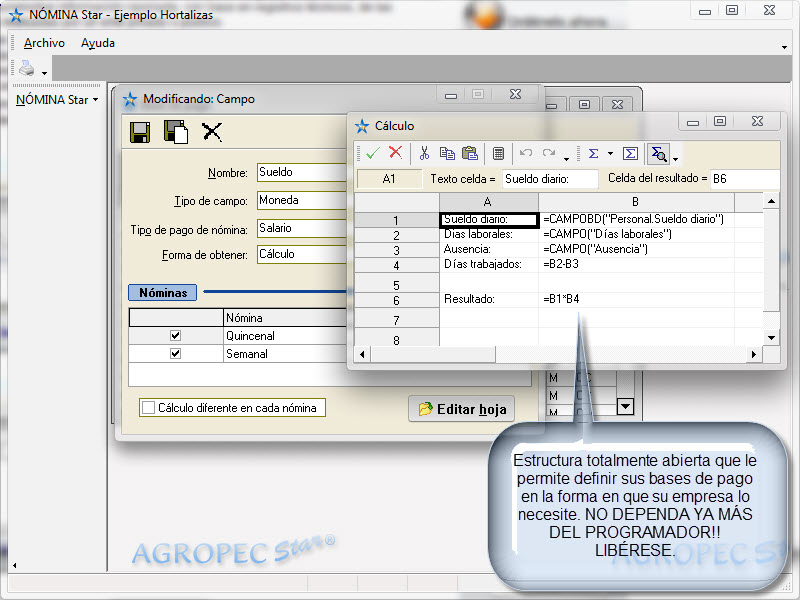Click spreadsheet horizontal scrollbar left arrow
800x600 pixels.
(x=362, y=354)
